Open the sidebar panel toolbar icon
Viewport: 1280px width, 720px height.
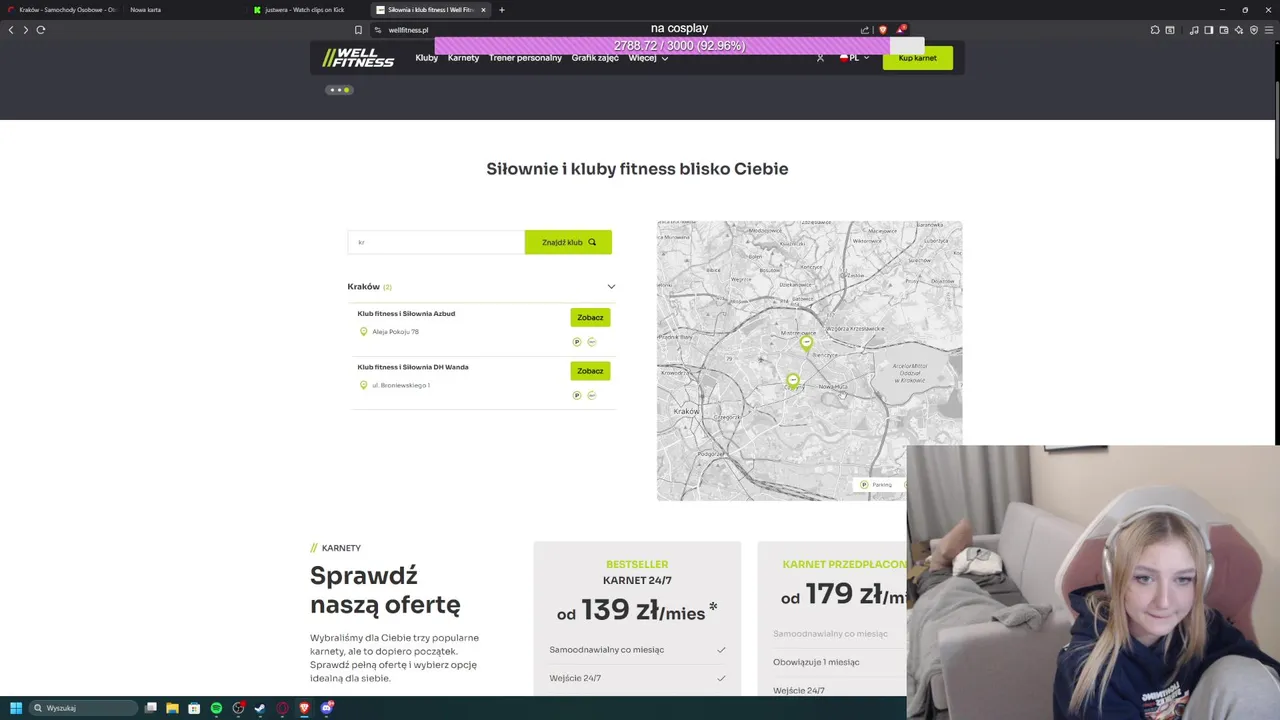[x=1208, y=30]
